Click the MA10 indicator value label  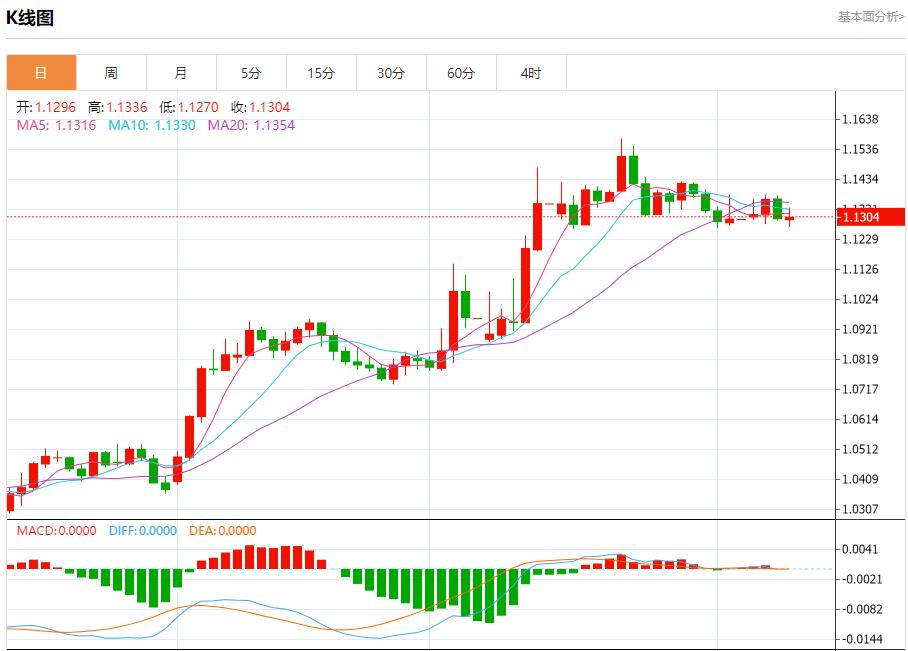[x=152, y=125]
